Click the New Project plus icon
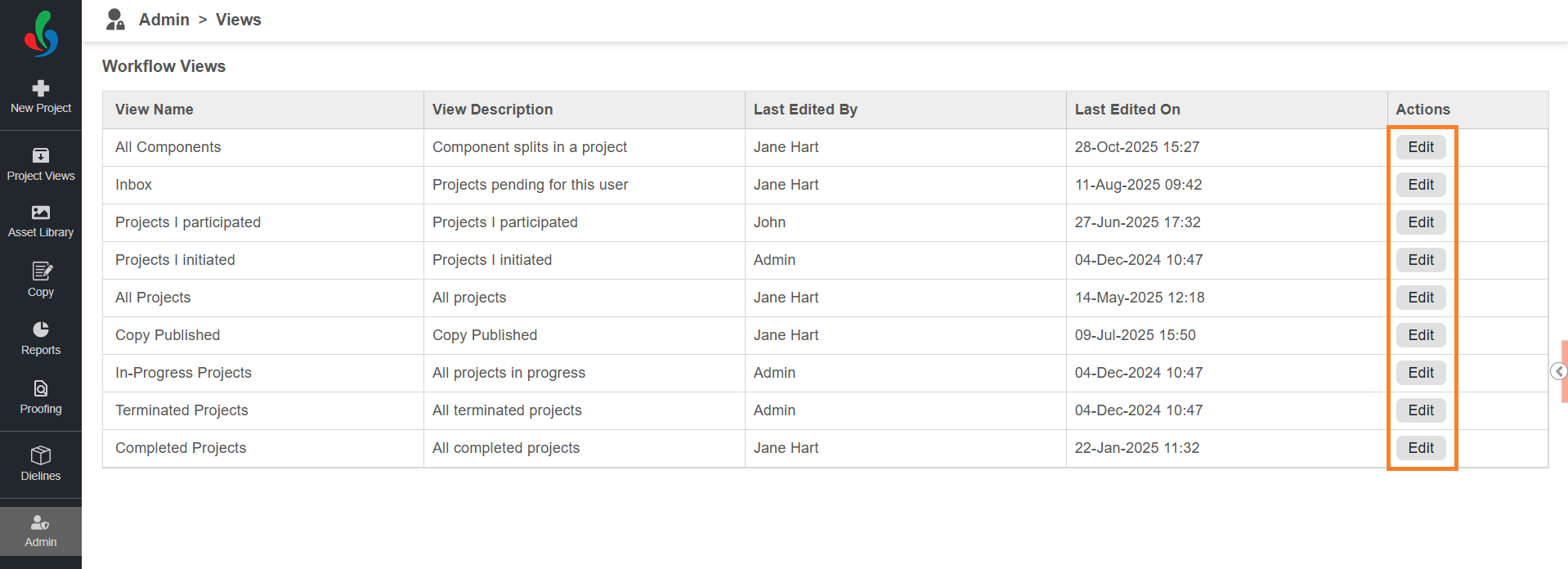1568x569 pixels. click(41, 88)
